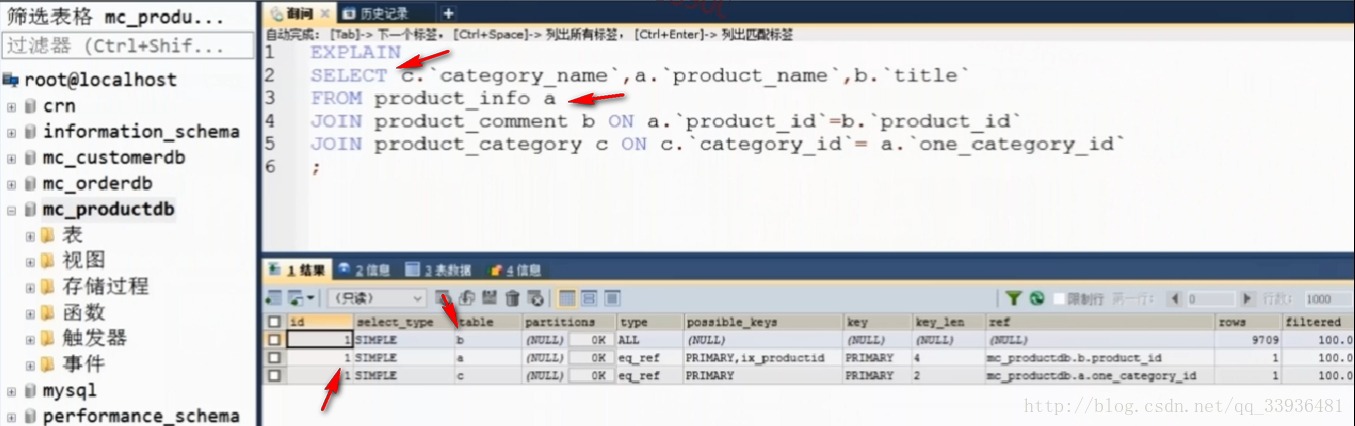This screenshot has height=426, width=1355.
Task: Click the 触发器 folder icon
Action: pos(48,339)
